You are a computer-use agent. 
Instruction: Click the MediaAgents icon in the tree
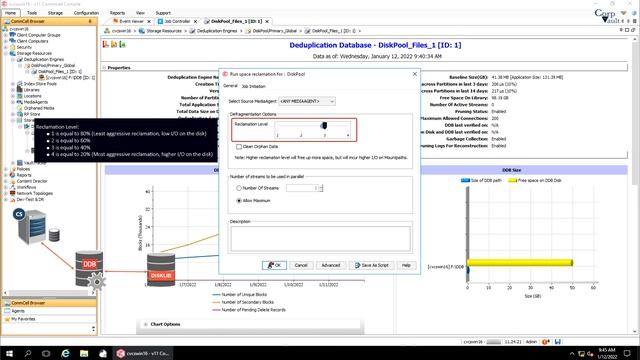coord(20,102)
